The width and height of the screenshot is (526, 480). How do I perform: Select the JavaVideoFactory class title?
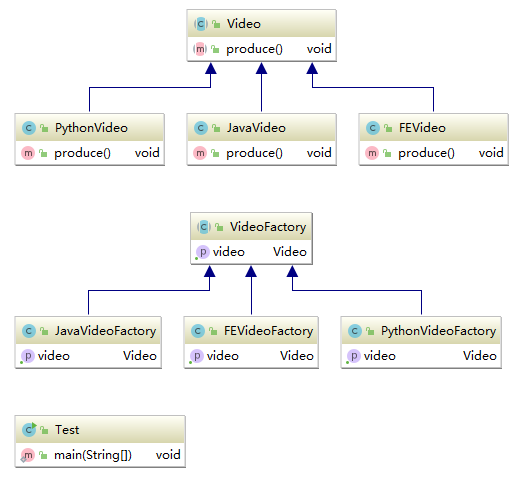pyautogui.click(x=106, y=331)
